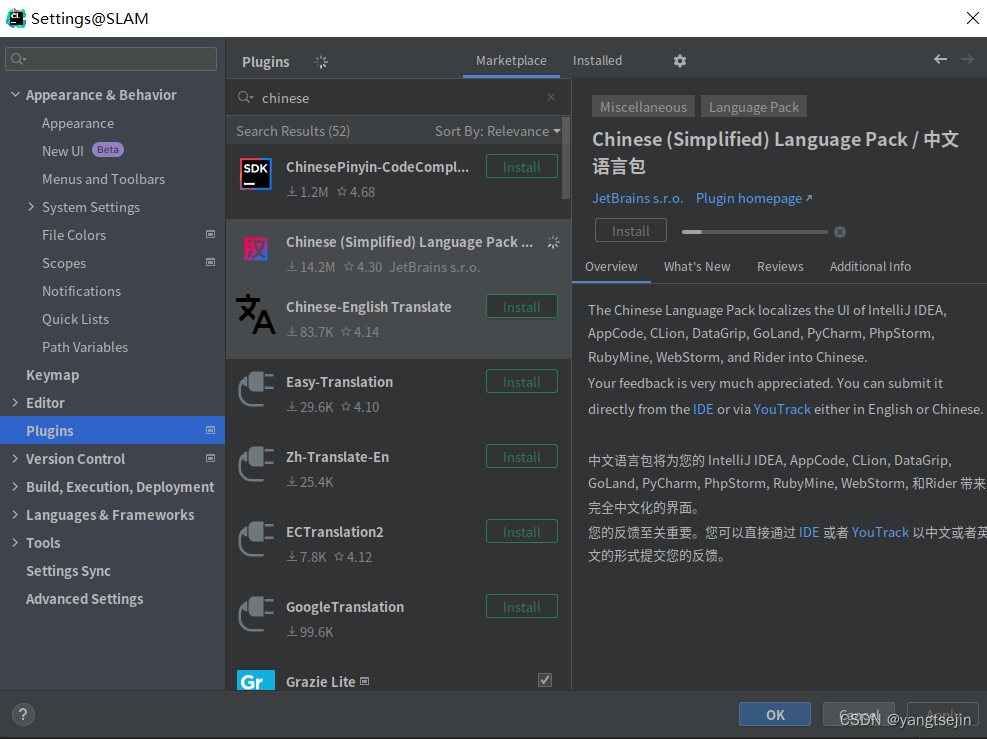The width and height of the screenshot is (987, 739).
Task: Select the Chinese-English Translate icon
Action: tap(256, 314)
